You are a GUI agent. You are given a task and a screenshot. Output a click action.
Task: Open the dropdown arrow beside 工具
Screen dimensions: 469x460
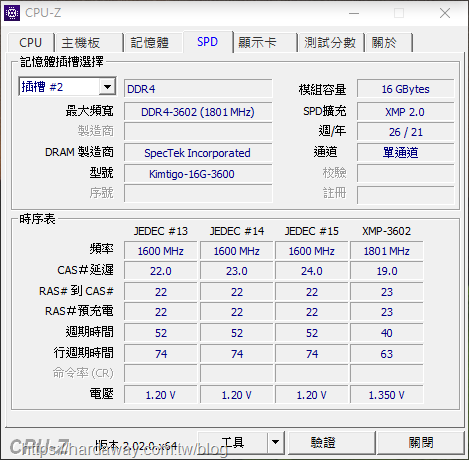pos(276,443)
